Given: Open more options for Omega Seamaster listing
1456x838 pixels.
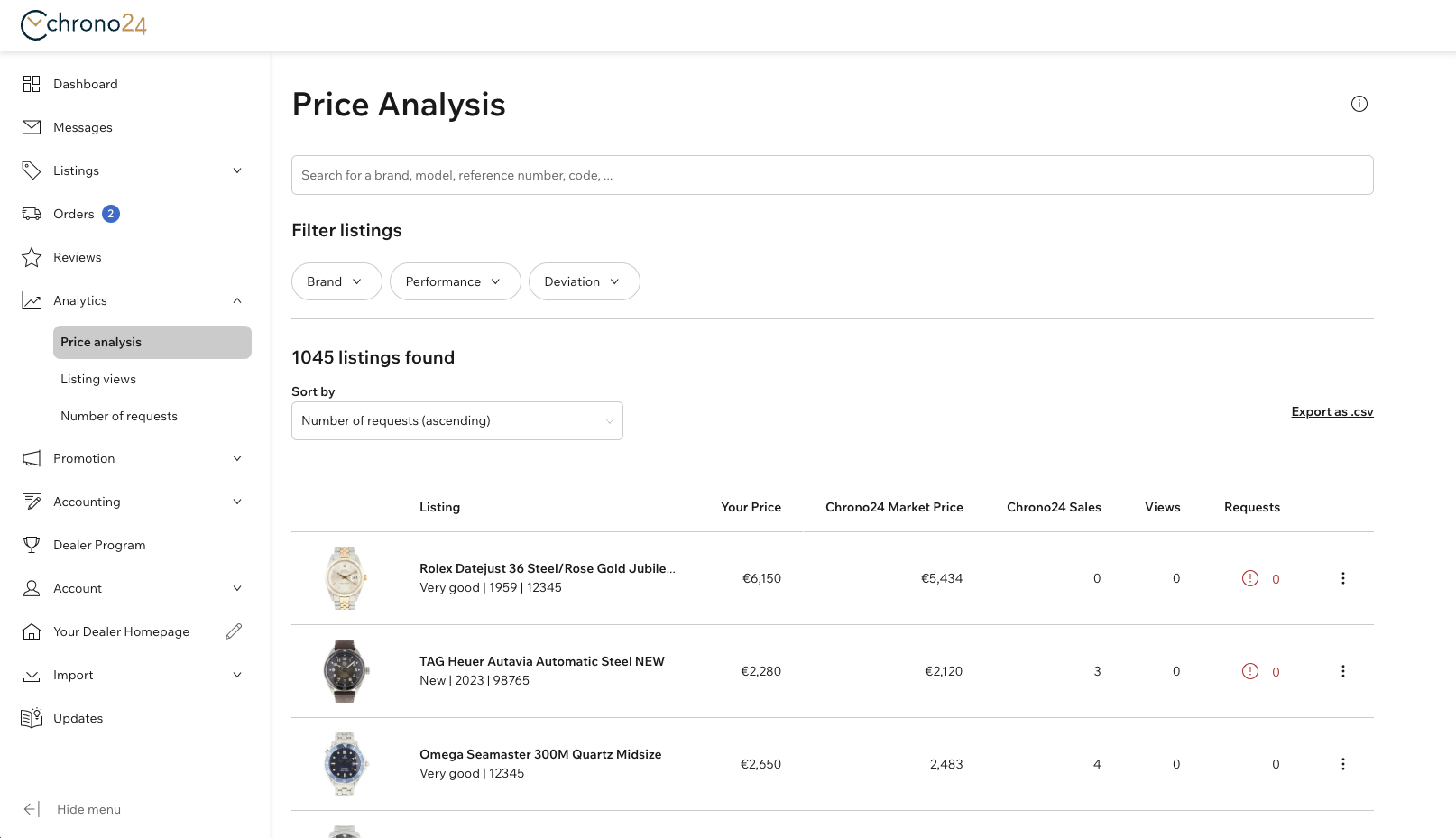Looking at the screenshot, I should [1343, 764].
